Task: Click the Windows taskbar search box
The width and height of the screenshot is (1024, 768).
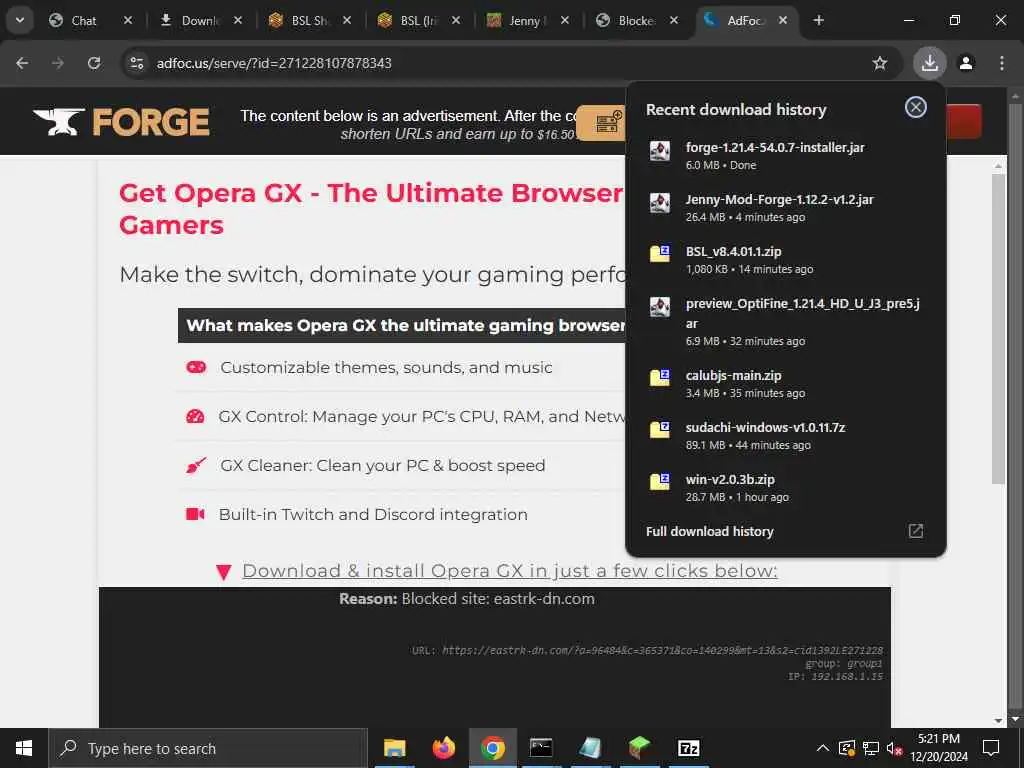Action: [x=208, y=748]
